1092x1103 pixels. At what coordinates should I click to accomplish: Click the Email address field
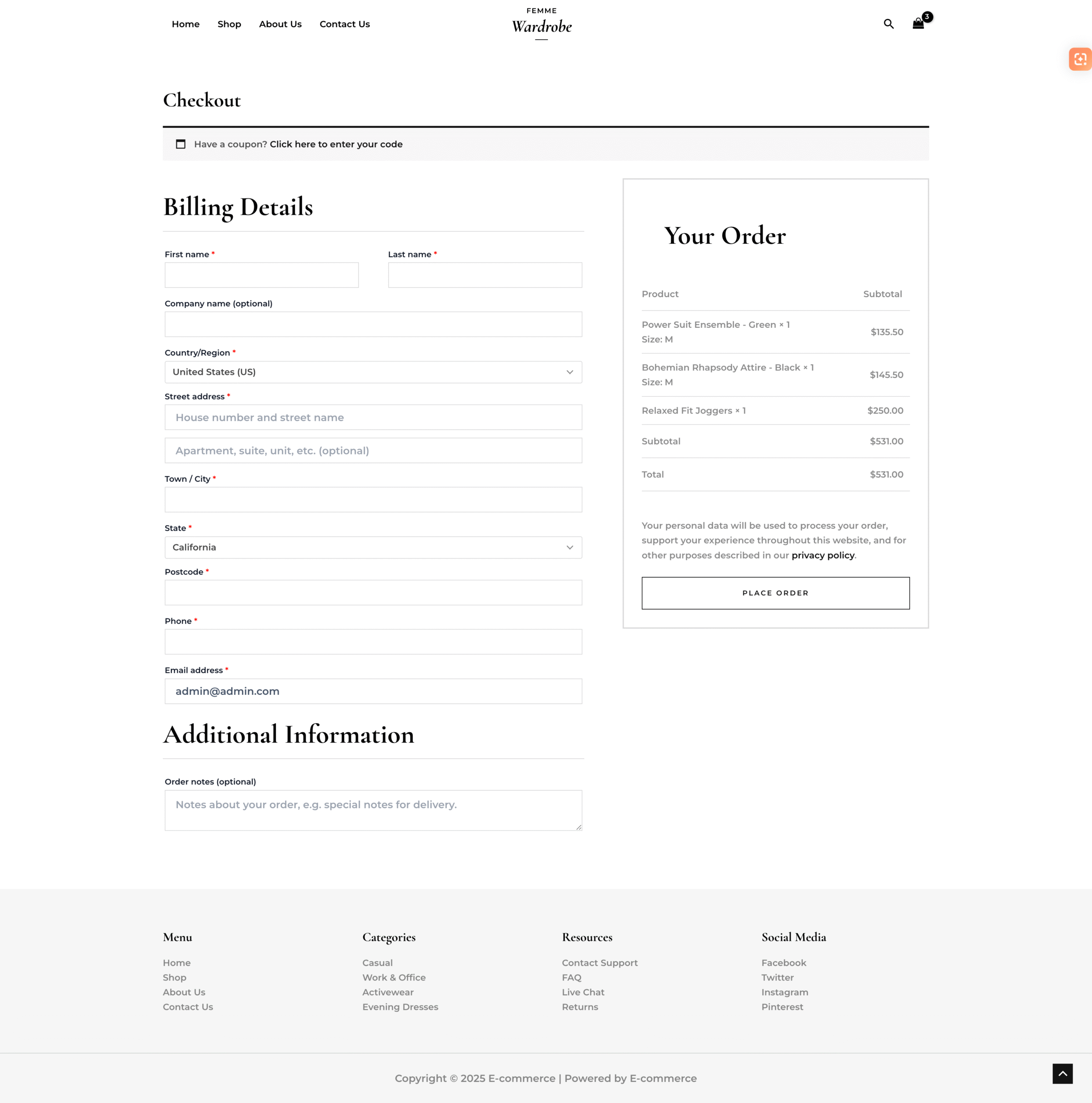pyautogui.click(x=373, y=691)
